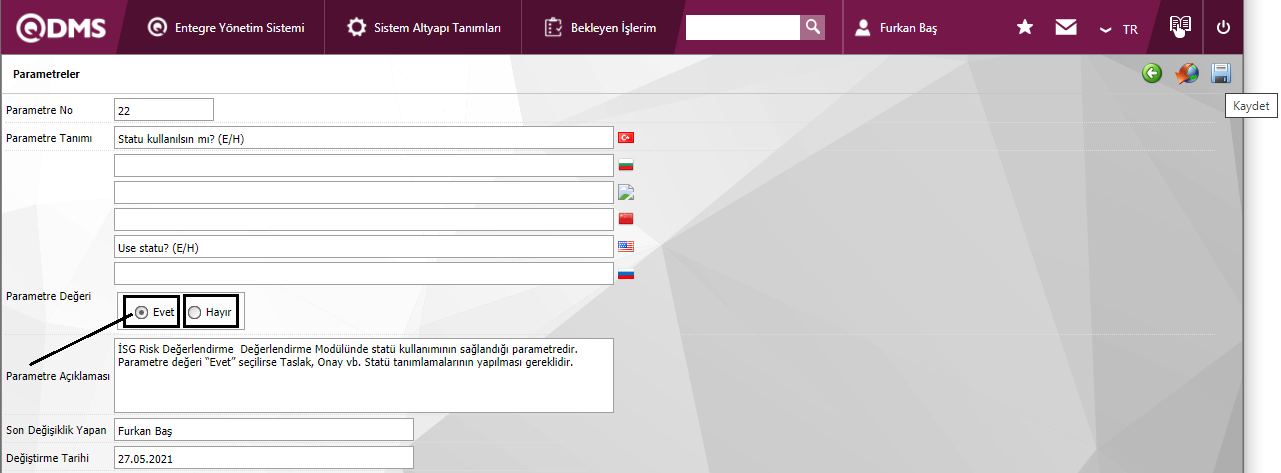Viewport: 1281px width, 473px height.
Task: Click the Parametre Tanımı label
Action: 49,137
